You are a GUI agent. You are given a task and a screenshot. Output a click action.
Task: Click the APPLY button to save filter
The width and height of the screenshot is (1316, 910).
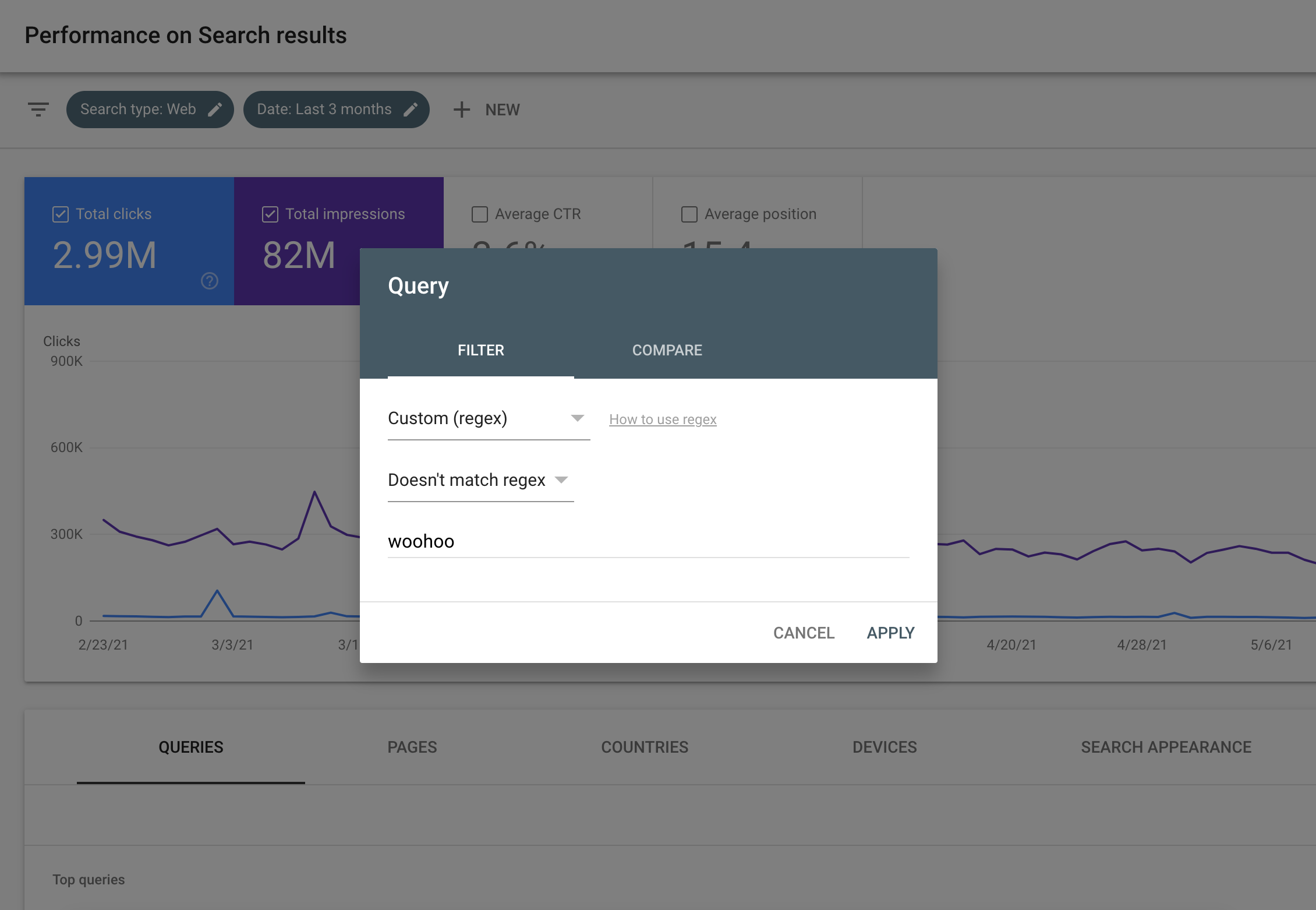point(890,632)
